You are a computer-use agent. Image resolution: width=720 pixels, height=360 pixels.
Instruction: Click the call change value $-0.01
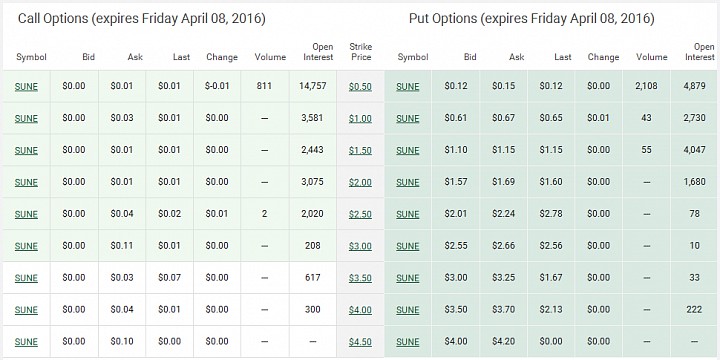217,86
